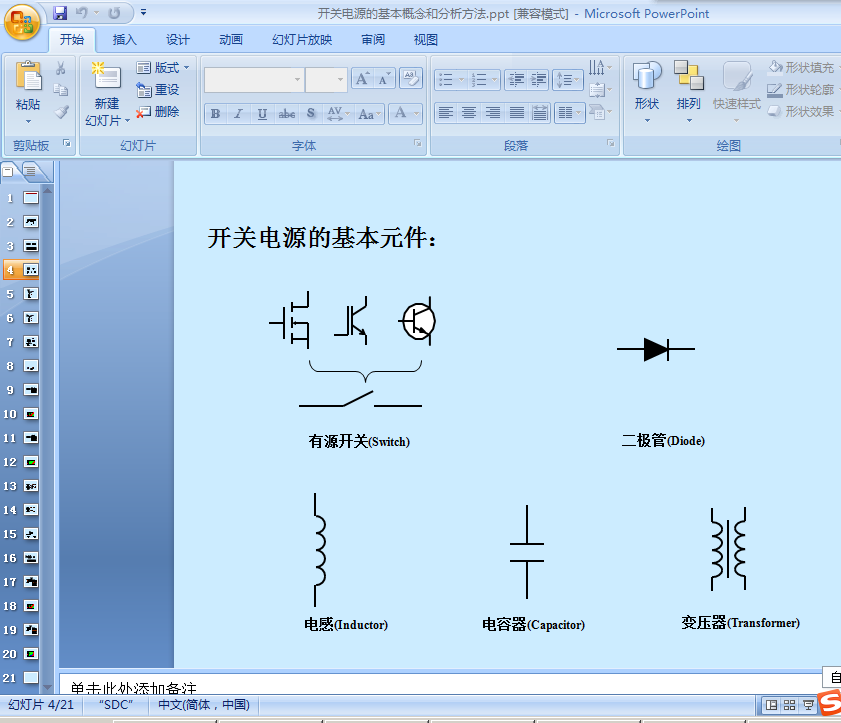Select the format painter brush

(61, 112)
